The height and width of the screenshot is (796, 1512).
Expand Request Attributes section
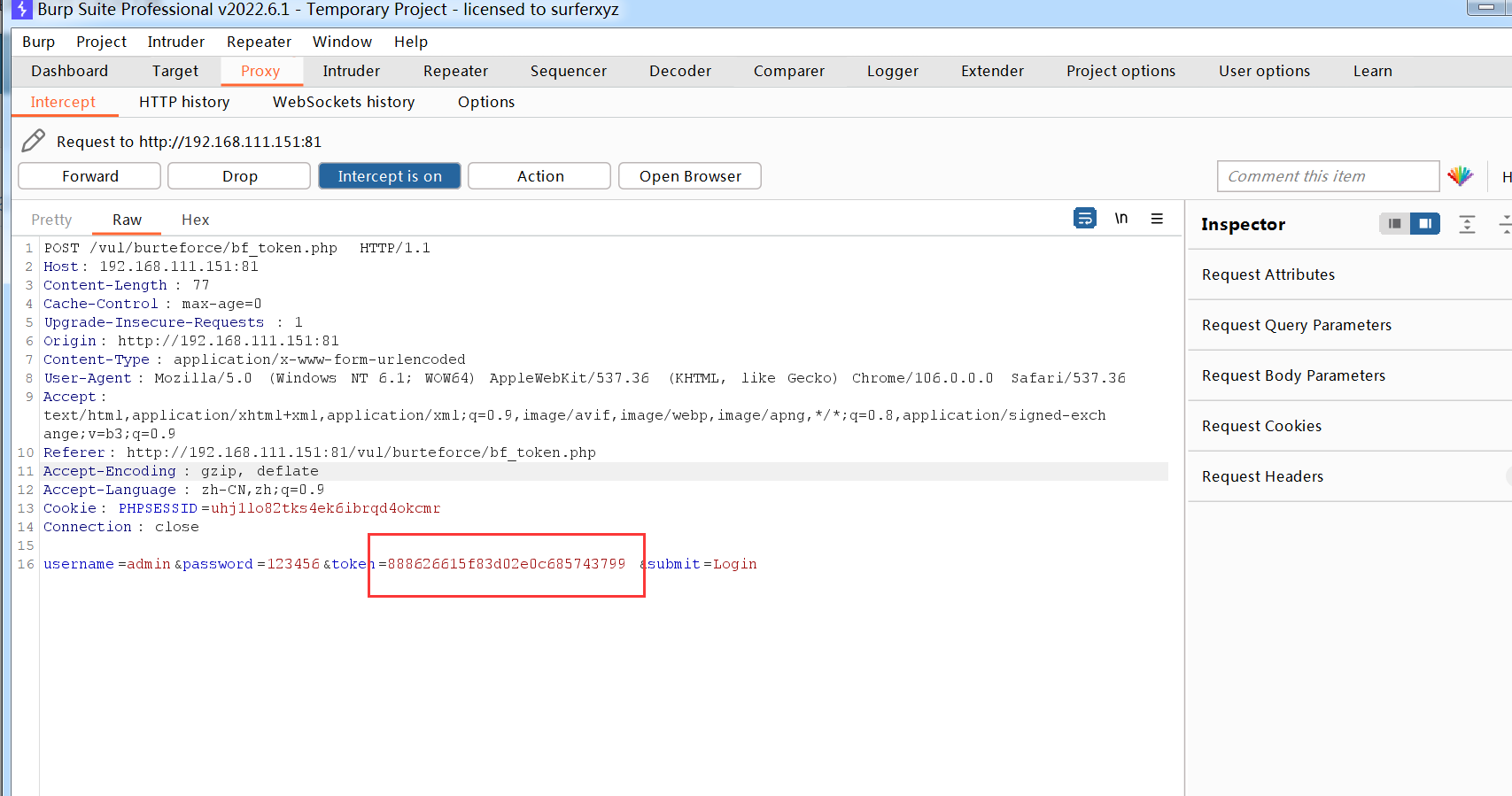tap(1268, 274)
